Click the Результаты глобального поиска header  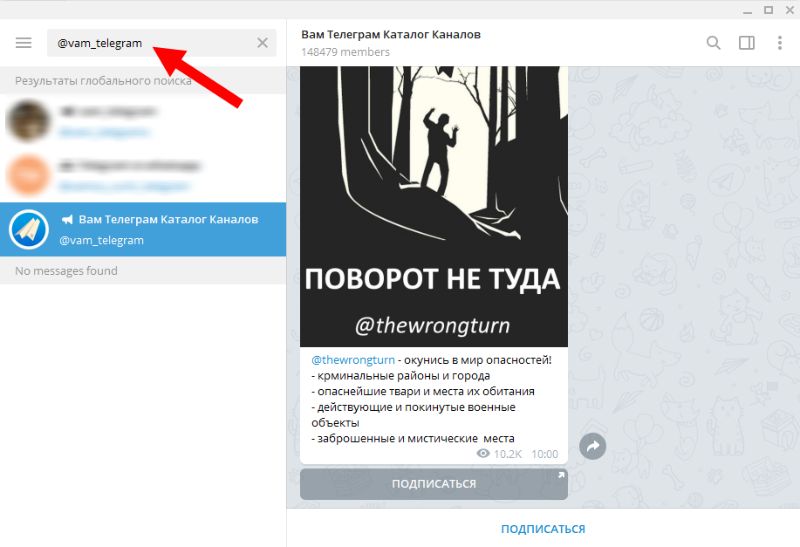tap(104, 81)
